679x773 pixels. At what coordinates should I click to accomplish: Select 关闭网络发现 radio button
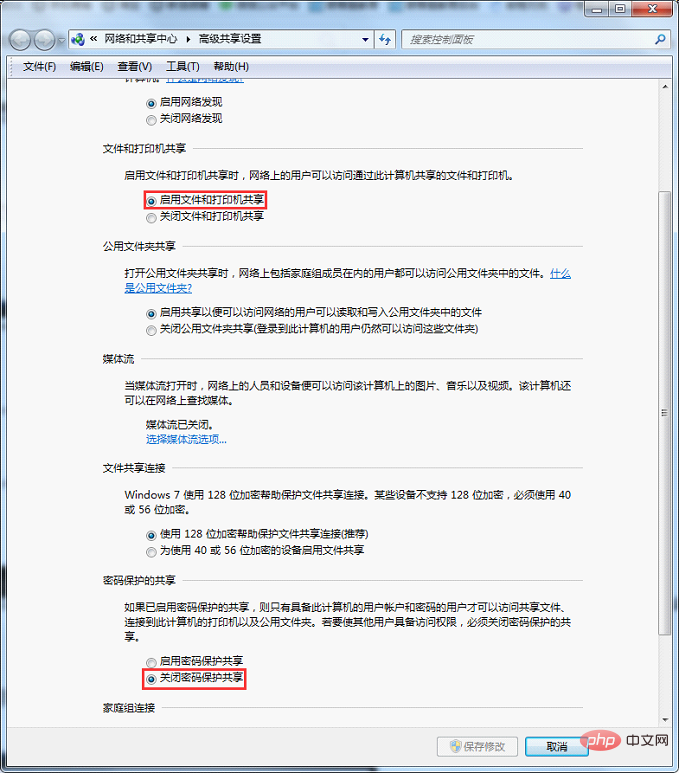point(151,120)
